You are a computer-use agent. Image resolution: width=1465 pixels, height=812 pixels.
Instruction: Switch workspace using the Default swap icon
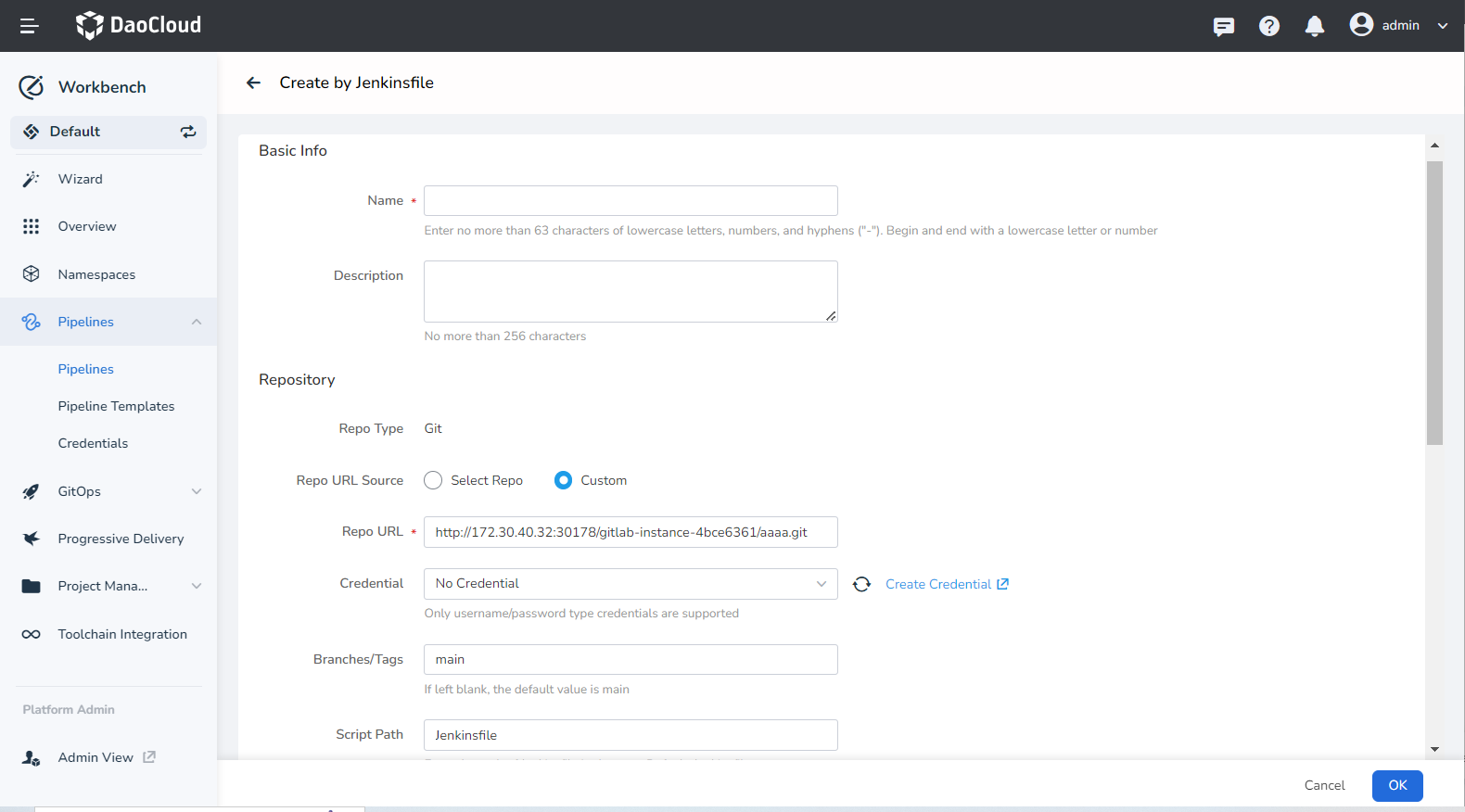188,132
